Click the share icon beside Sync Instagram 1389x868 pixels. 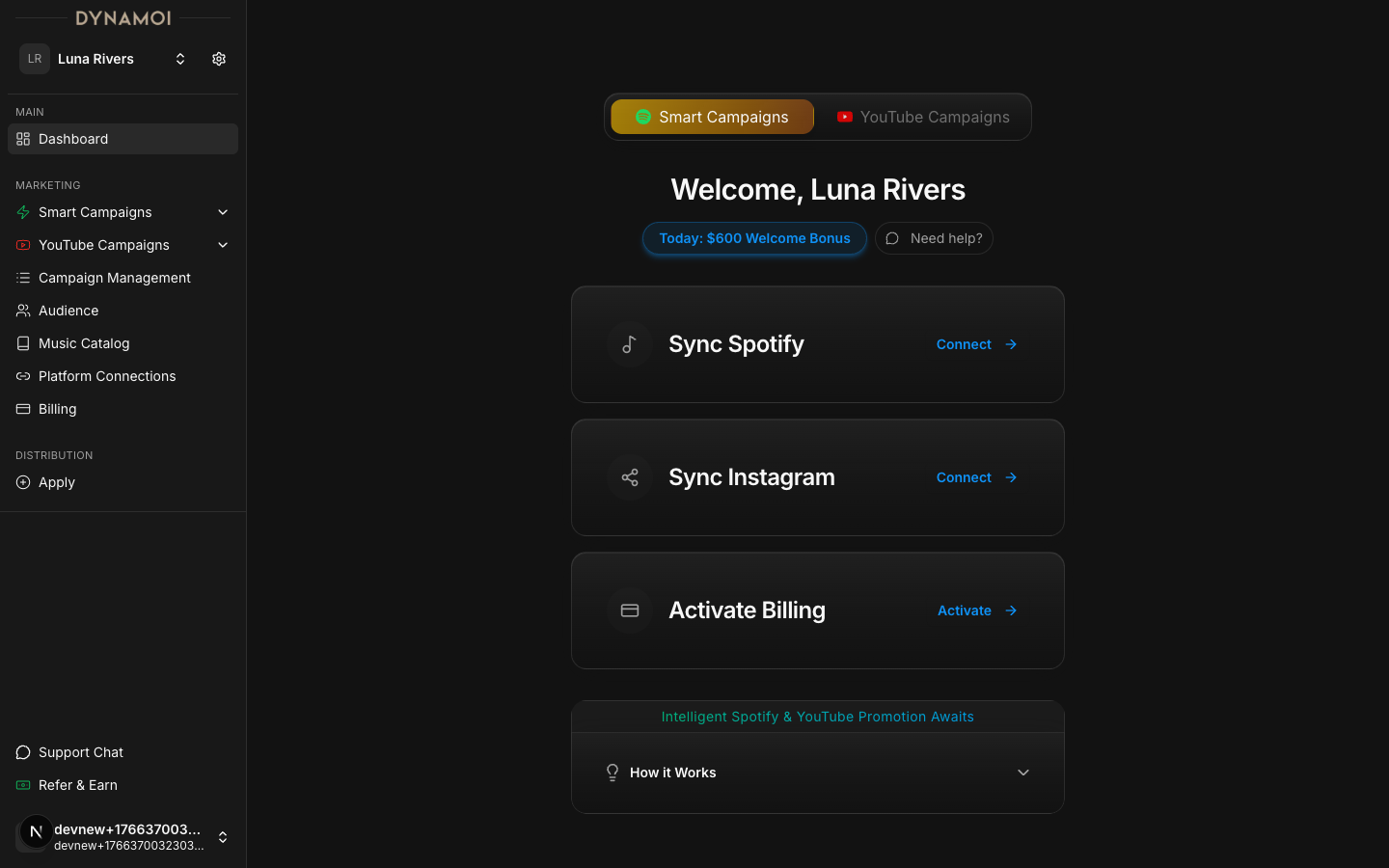630,477
